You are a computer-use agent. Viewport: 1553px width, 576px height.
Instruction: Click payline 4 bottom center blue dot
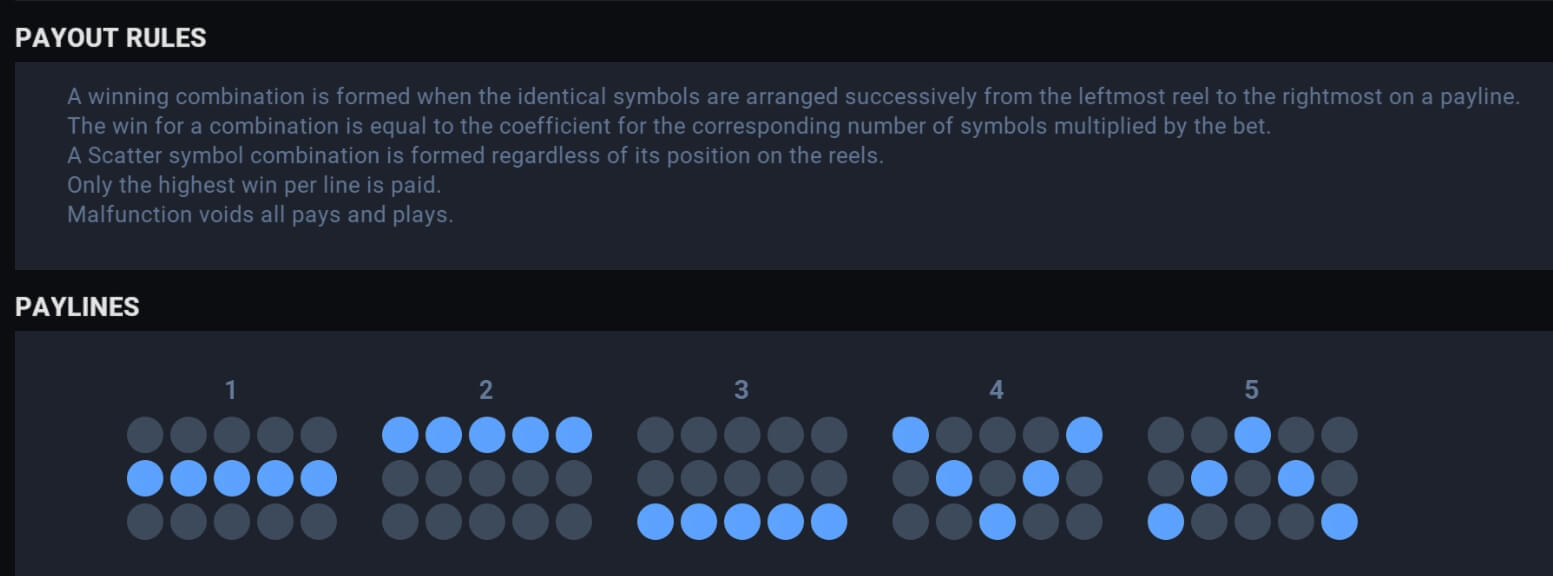(x=997, y=522)
